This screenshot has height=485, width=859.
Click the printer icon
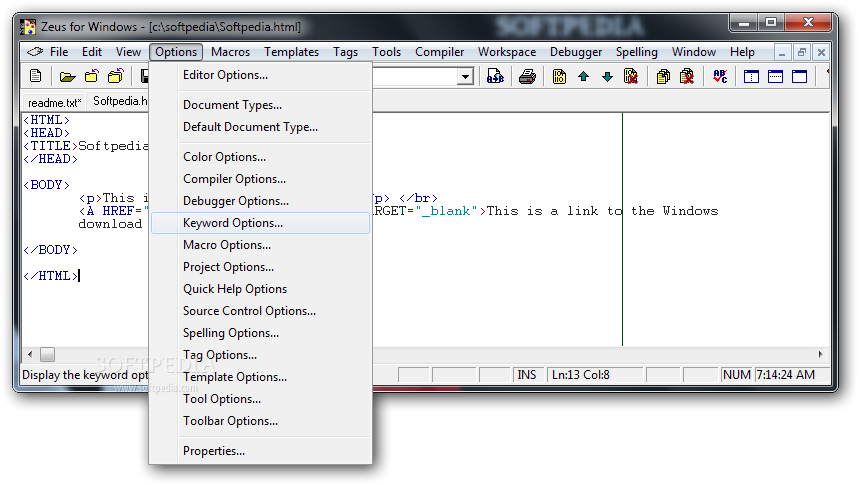(527, 76)
